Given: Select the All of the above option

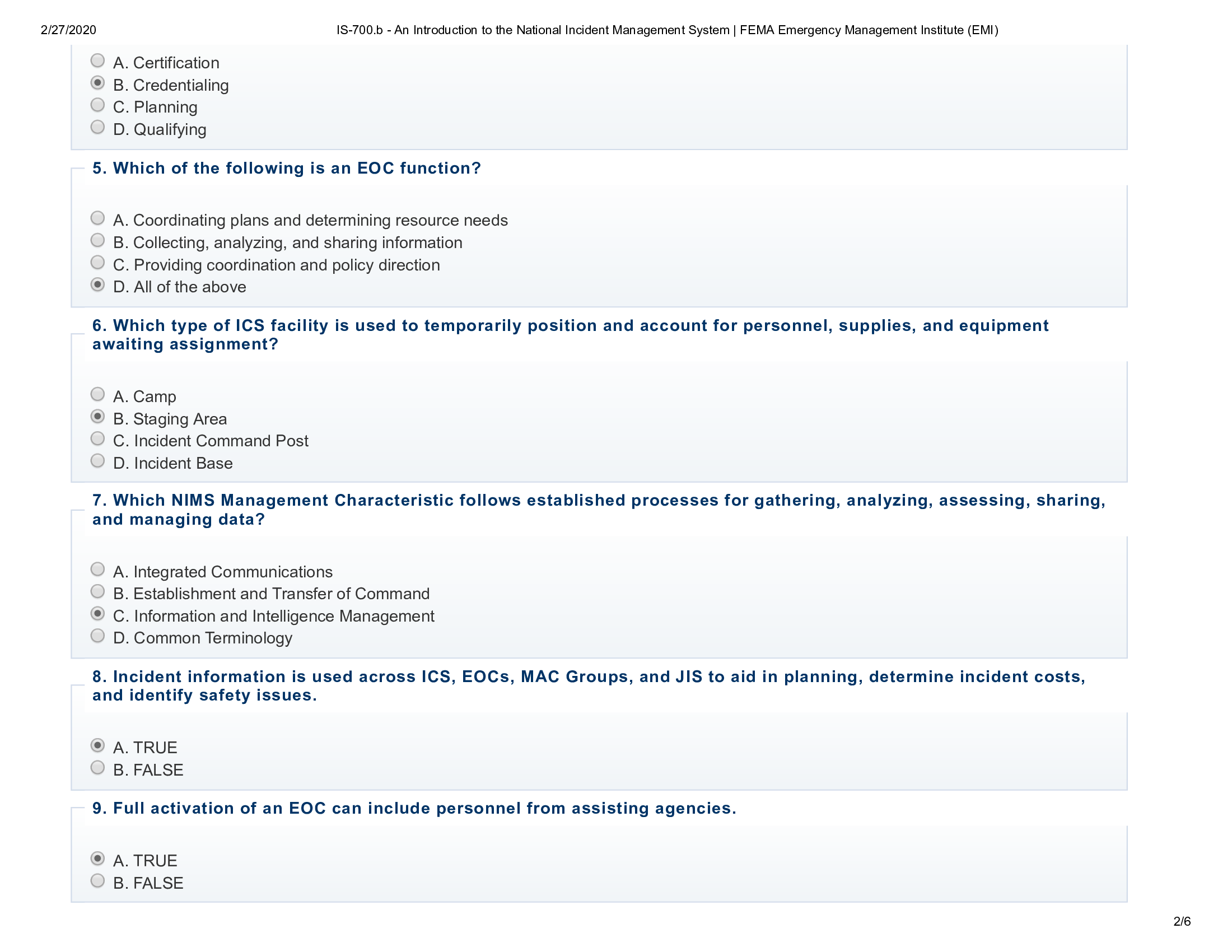Looking at the screenshot, I should pos(97,285).
